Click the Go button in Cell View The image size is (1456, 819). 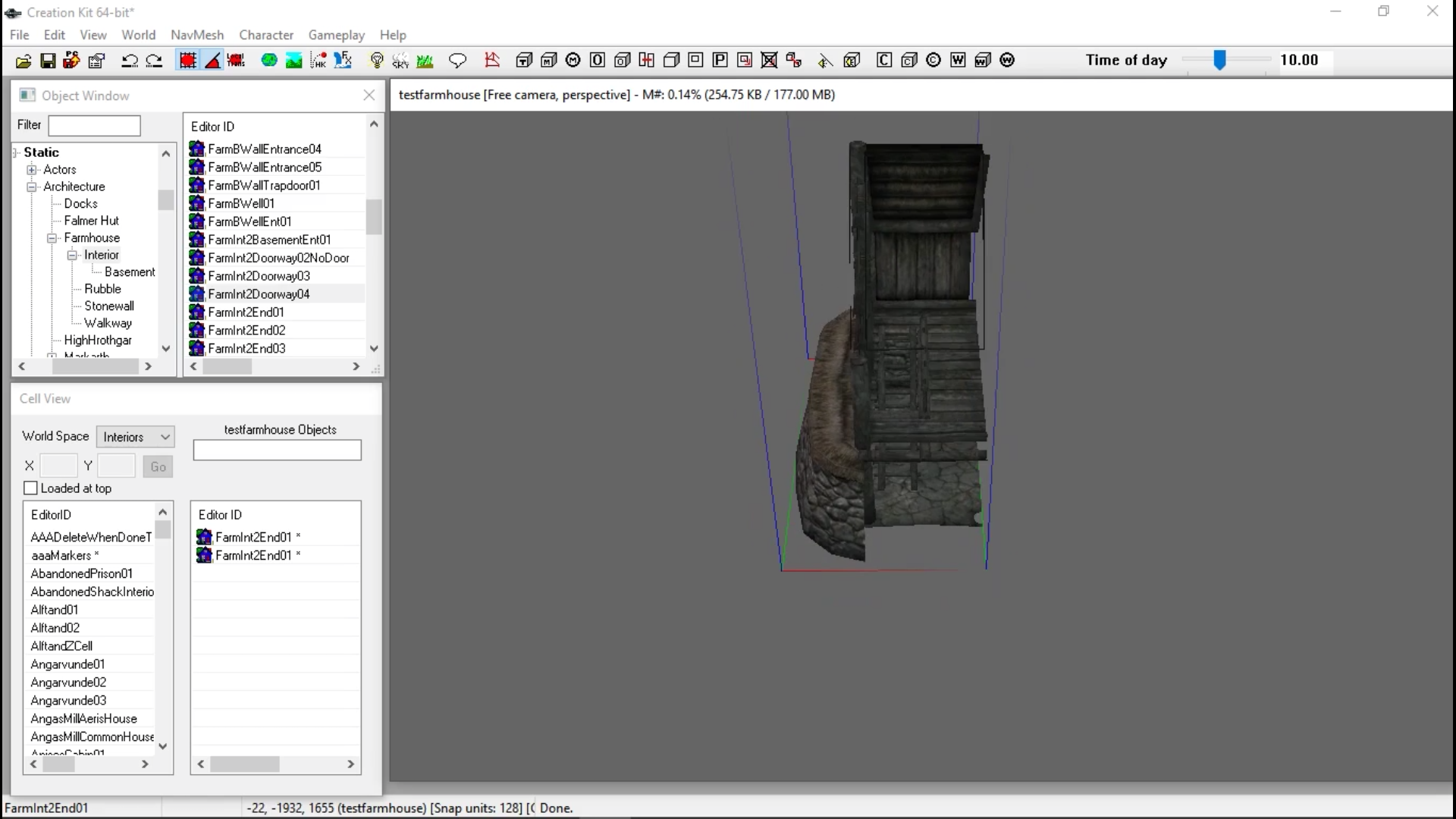(x=158, y=466)
